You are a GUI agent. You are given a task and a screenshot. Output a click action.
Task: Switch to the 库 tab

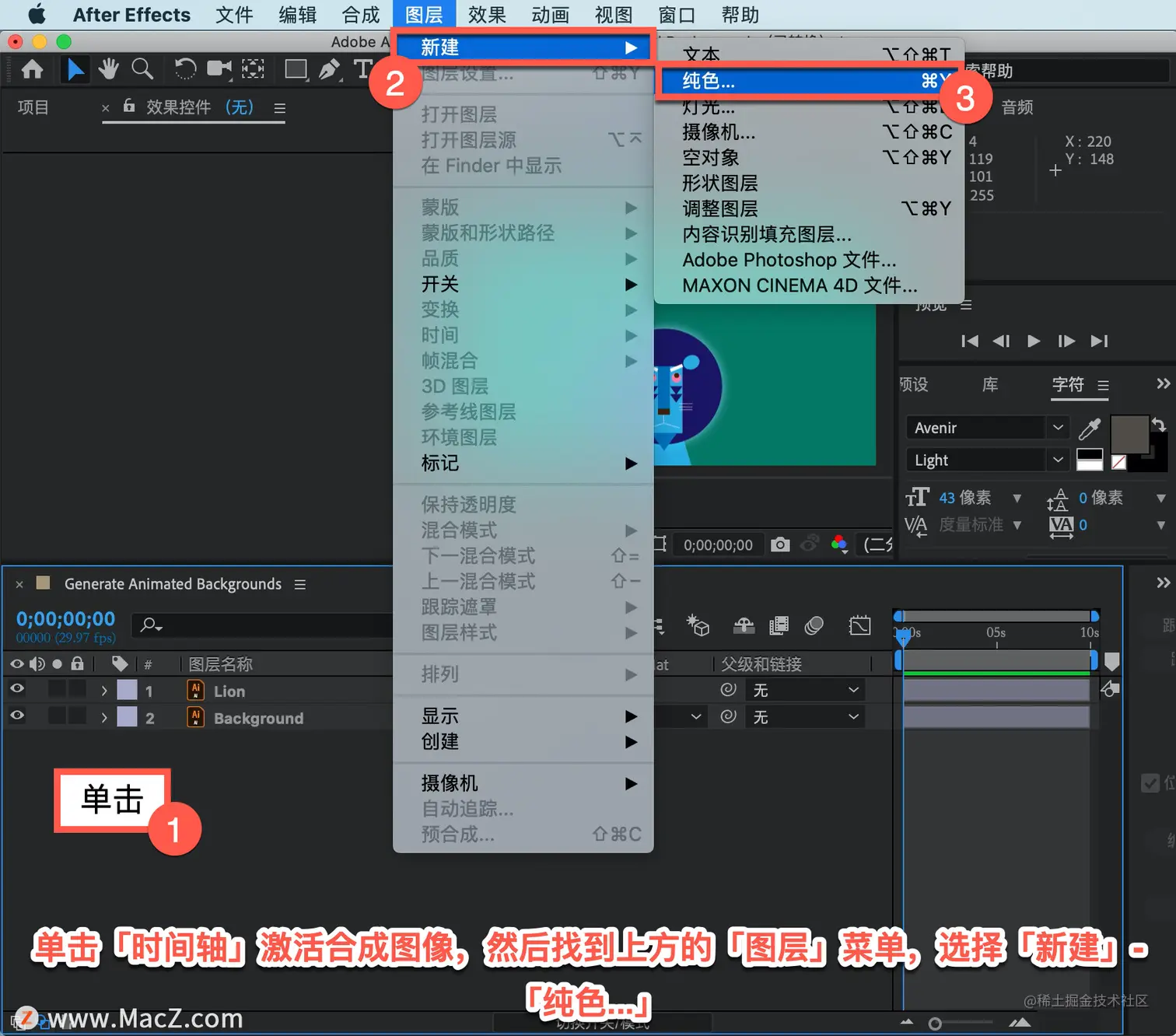click(989, 384)
